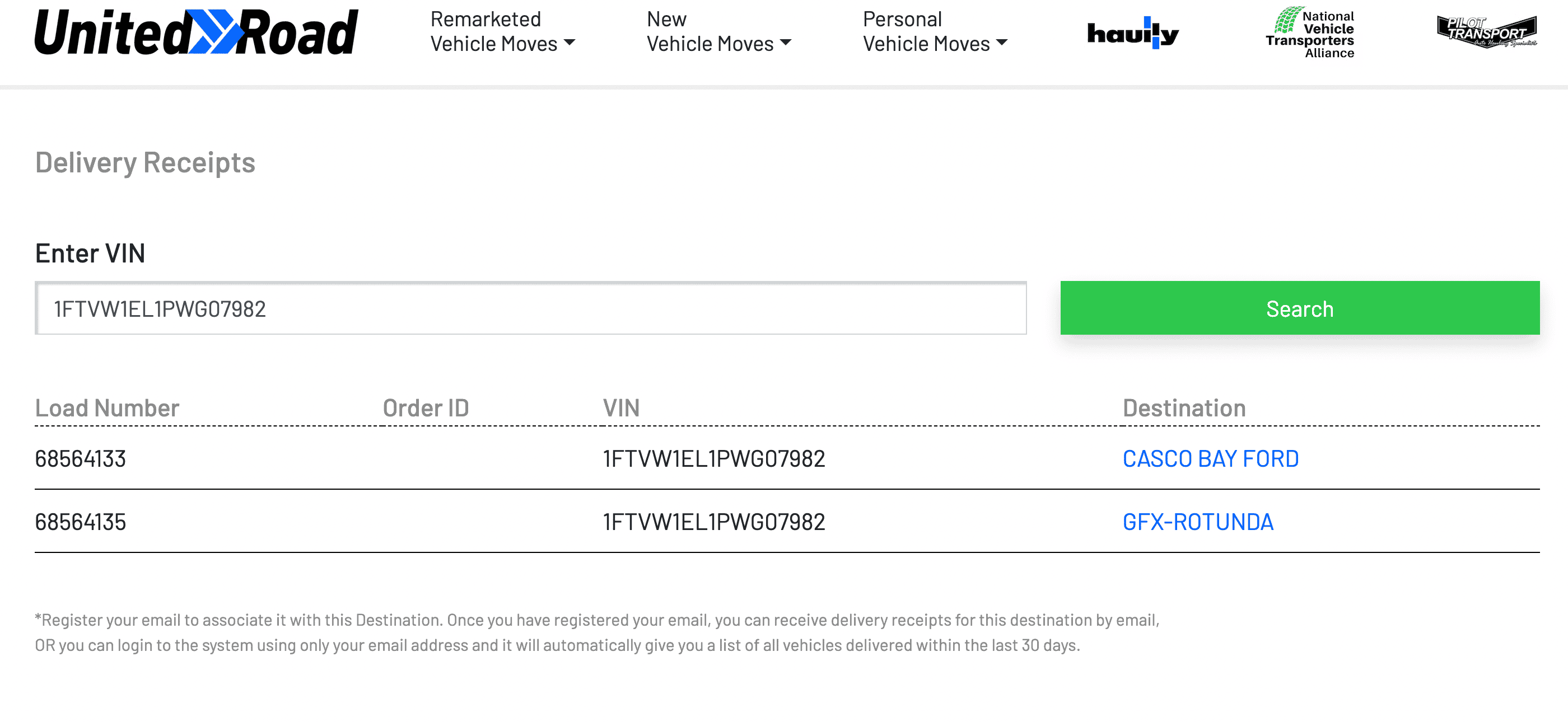The image size is (1568, 722).
Task: Open the Haully logo link
Action: [1132, 34]
